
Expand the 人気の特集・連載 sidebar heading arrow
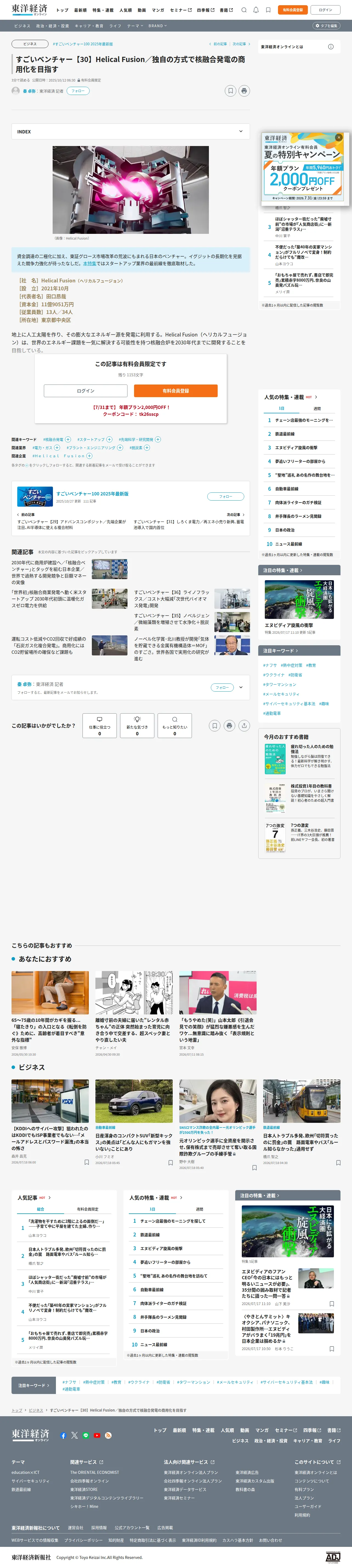(316, 397)
